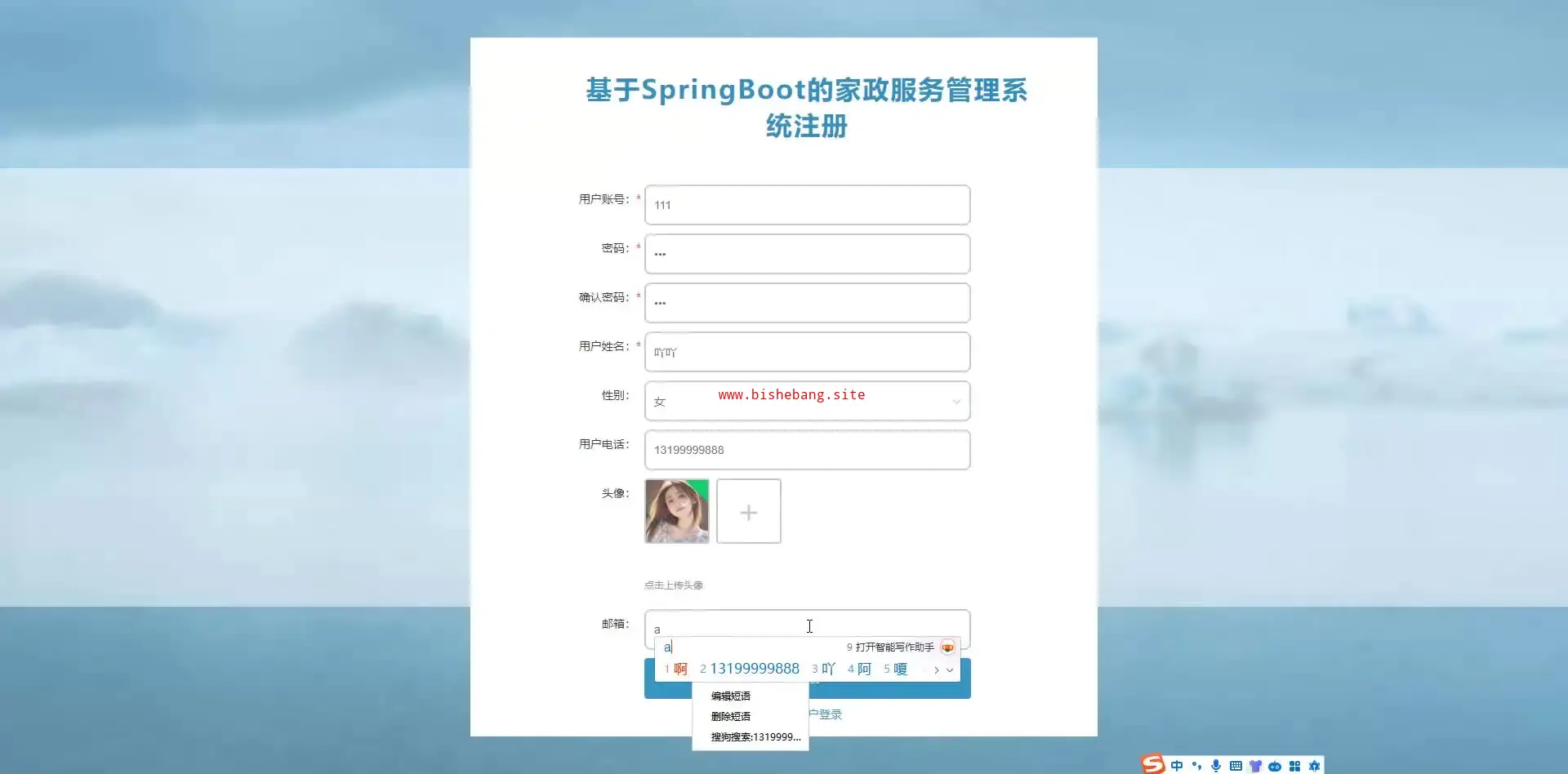Focus the 用户账号 input field
Image resolution: width=1568 pixels, height=774 pixels.
[807, 205]
